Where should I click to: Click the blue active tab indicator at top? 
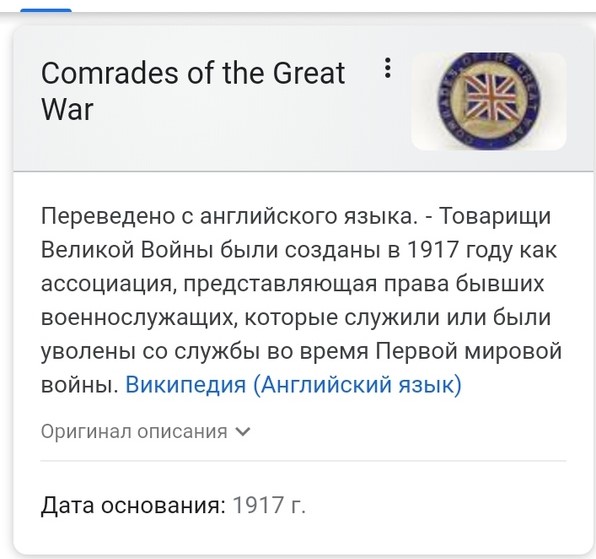pyautogui.click(x=46, y=10)
